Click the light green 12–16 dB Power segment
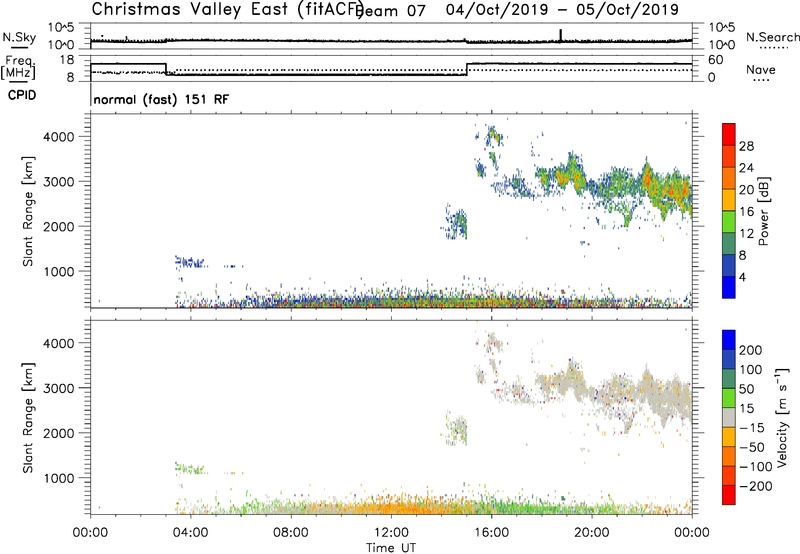 729,222
